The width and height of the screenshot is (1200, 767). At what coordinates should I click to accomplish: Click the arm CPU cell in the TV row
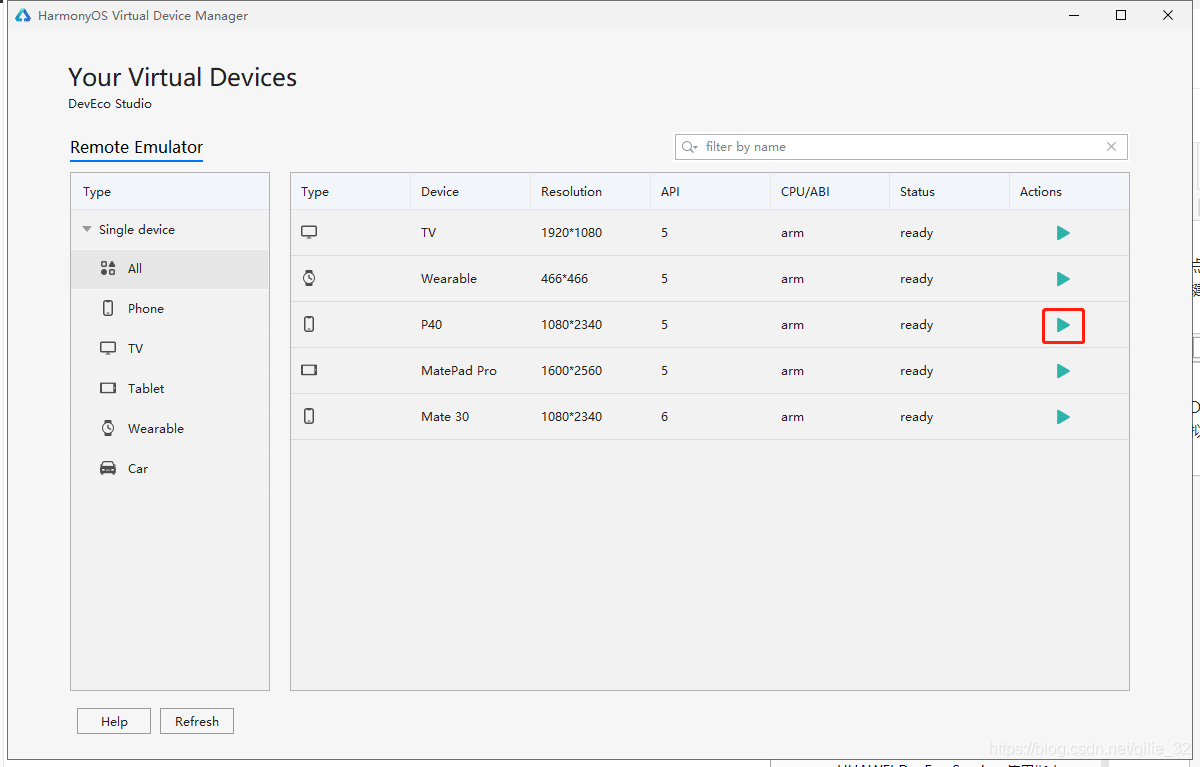[x=792, y=233]
